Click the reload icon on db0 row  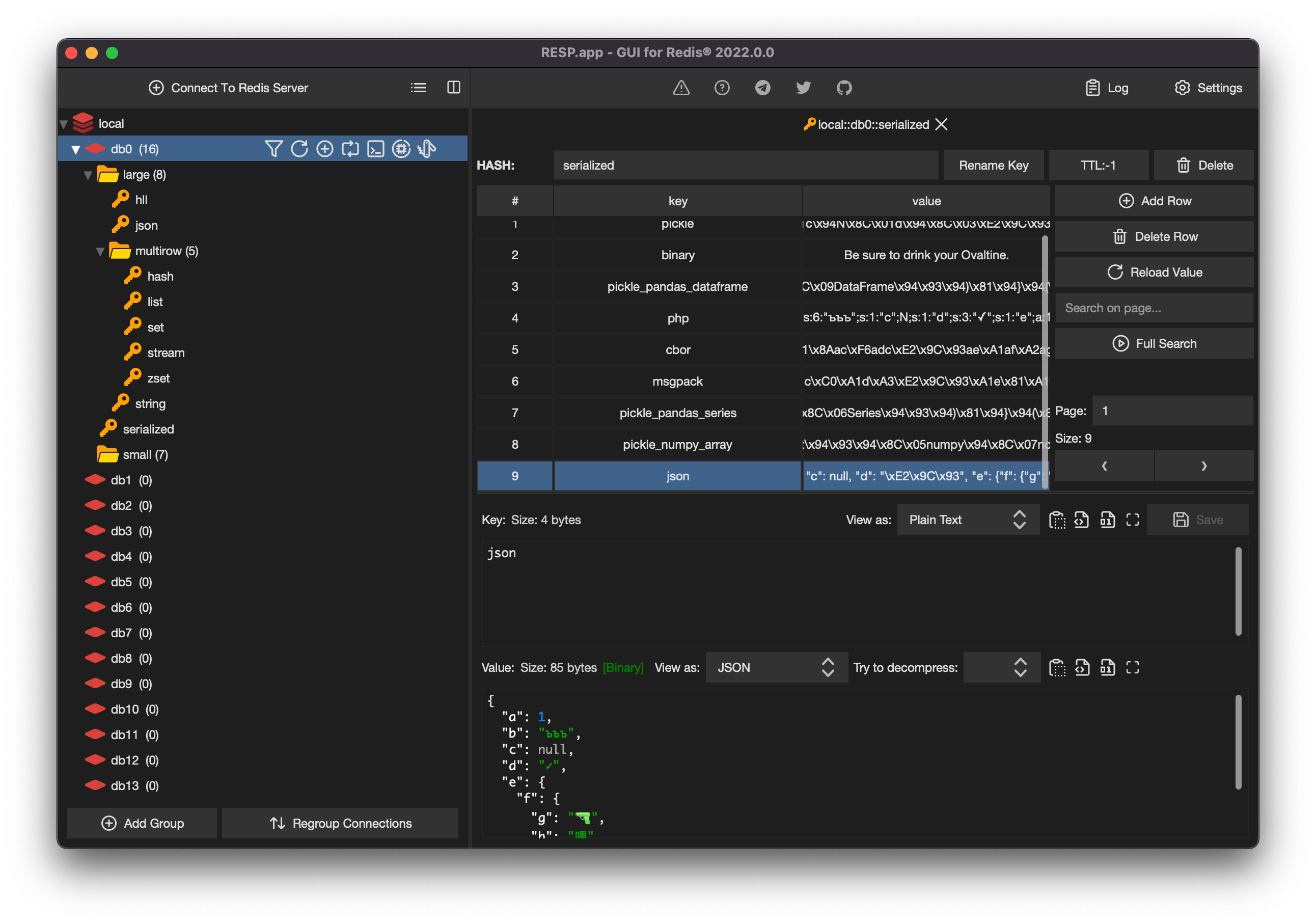pyautogui.click(x=300, y=148)
